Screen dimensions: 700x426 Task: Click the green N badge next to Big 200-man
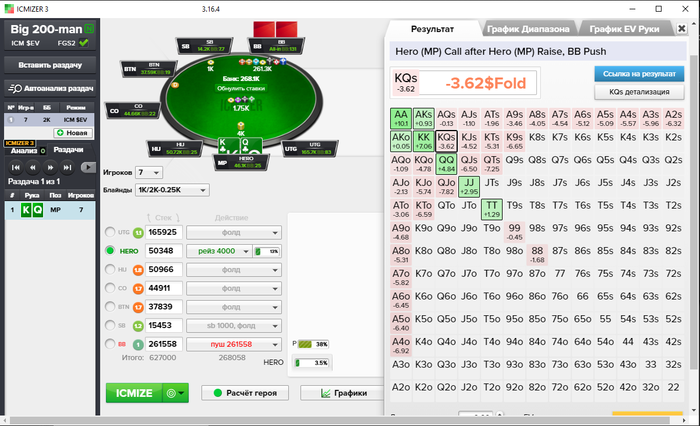(x=89, y=29)
